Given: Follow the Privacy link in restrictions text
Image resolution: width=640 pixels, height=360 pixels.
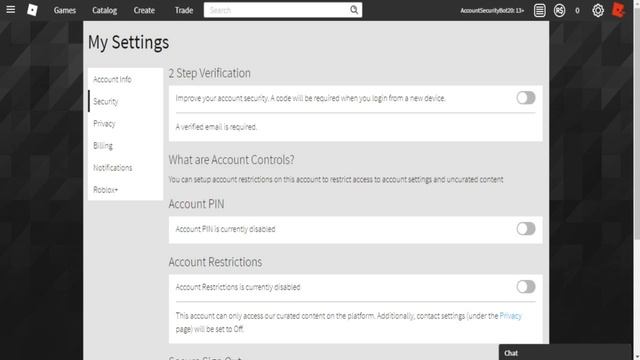Looking at the screenshot, I should click(510, 316).
